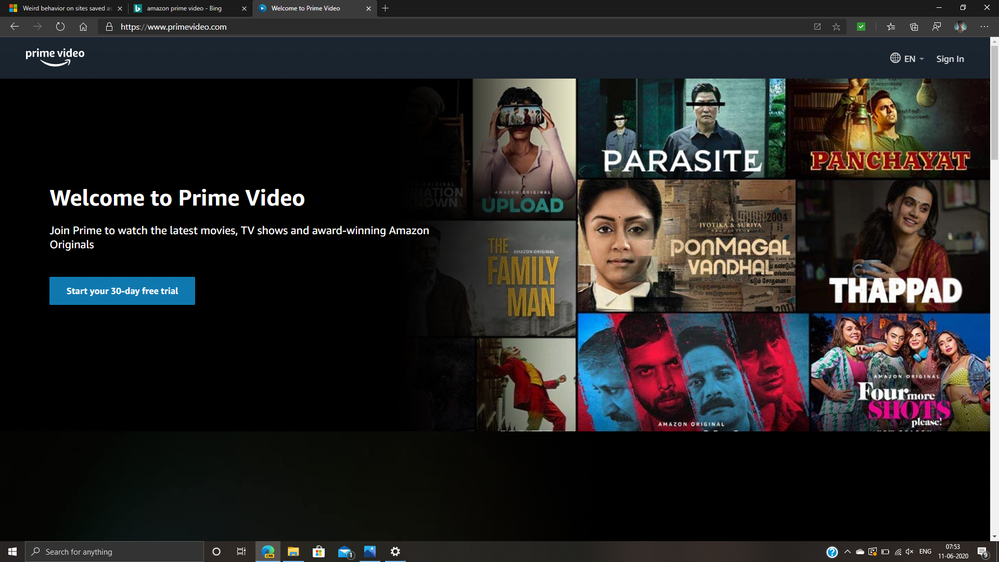
Task: Open Settings and more menu
Action: click(984, 27)
